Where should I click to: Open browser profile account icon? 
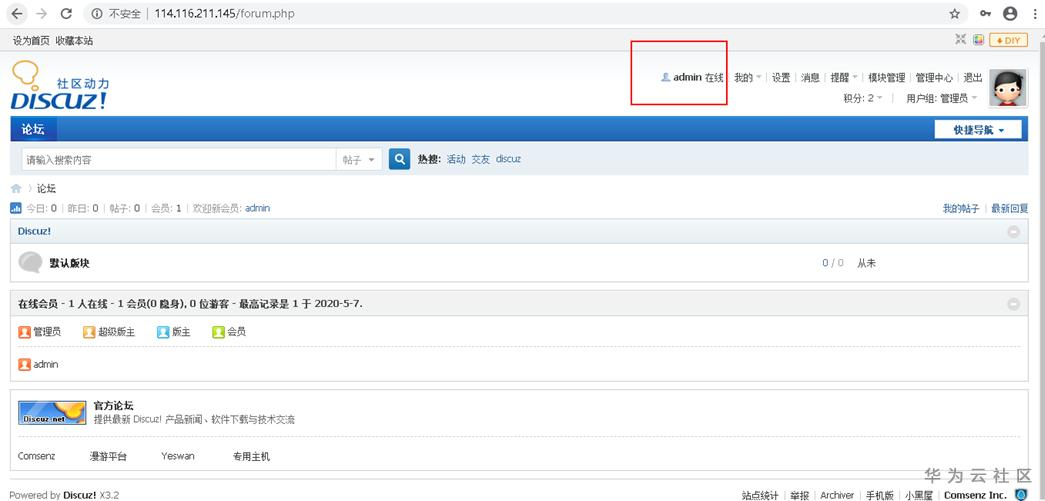1010,13
